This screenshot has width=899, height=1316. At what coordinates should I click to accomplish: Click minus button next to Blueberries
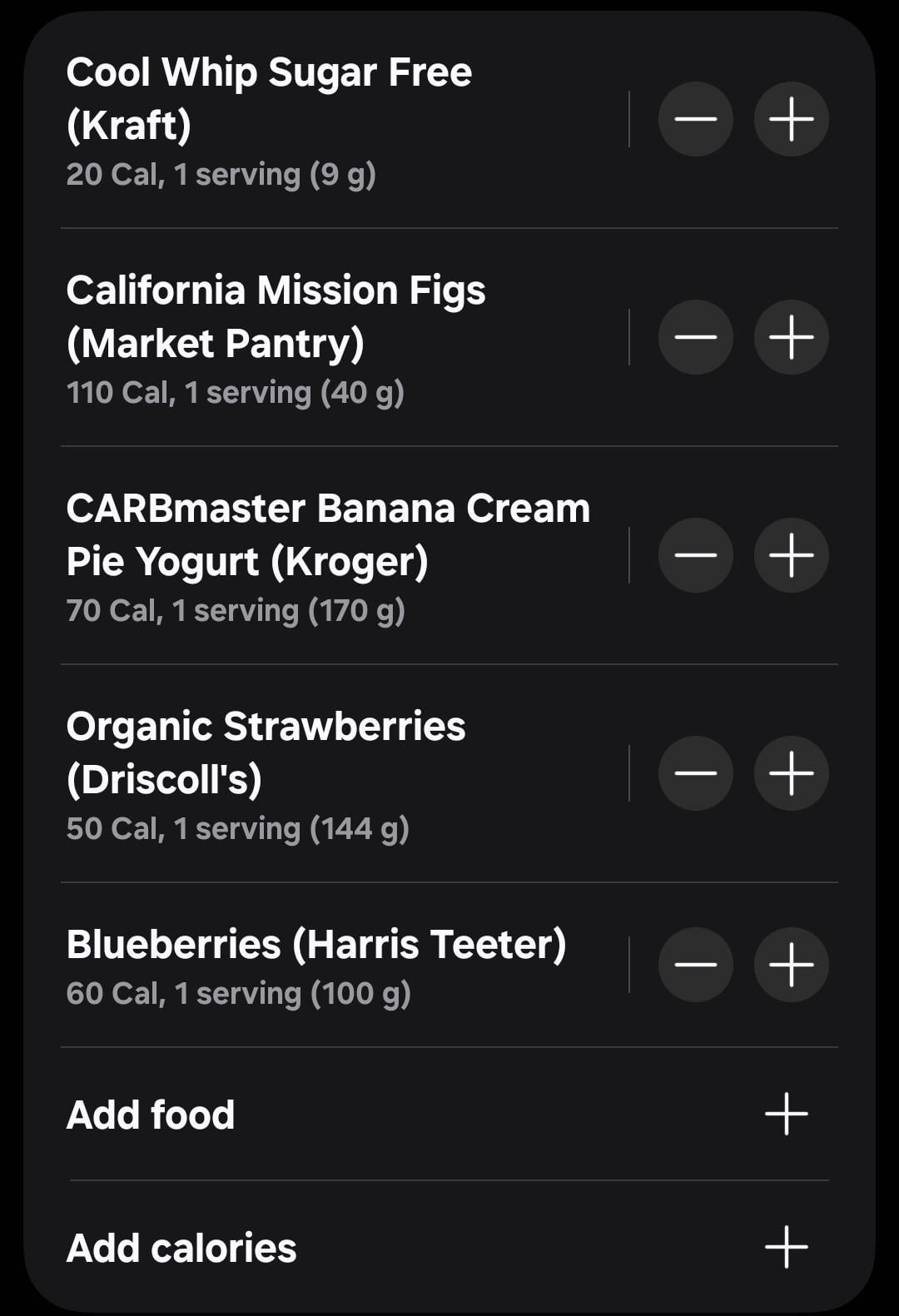pos(695,965)
